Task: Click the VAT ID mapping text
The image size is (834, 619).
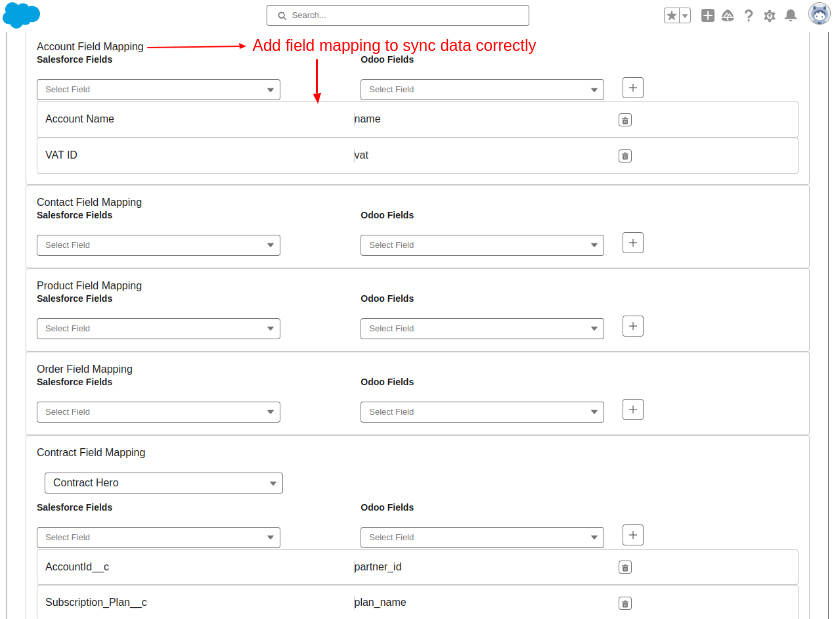Action: (x=61, y=155)
